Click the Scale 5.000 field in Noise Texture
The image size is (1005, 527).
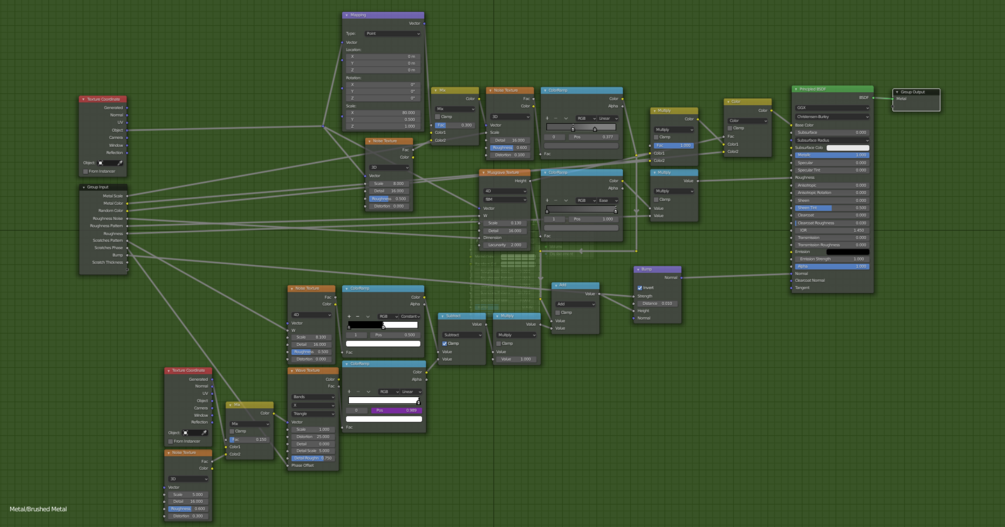tap(188, 494)
